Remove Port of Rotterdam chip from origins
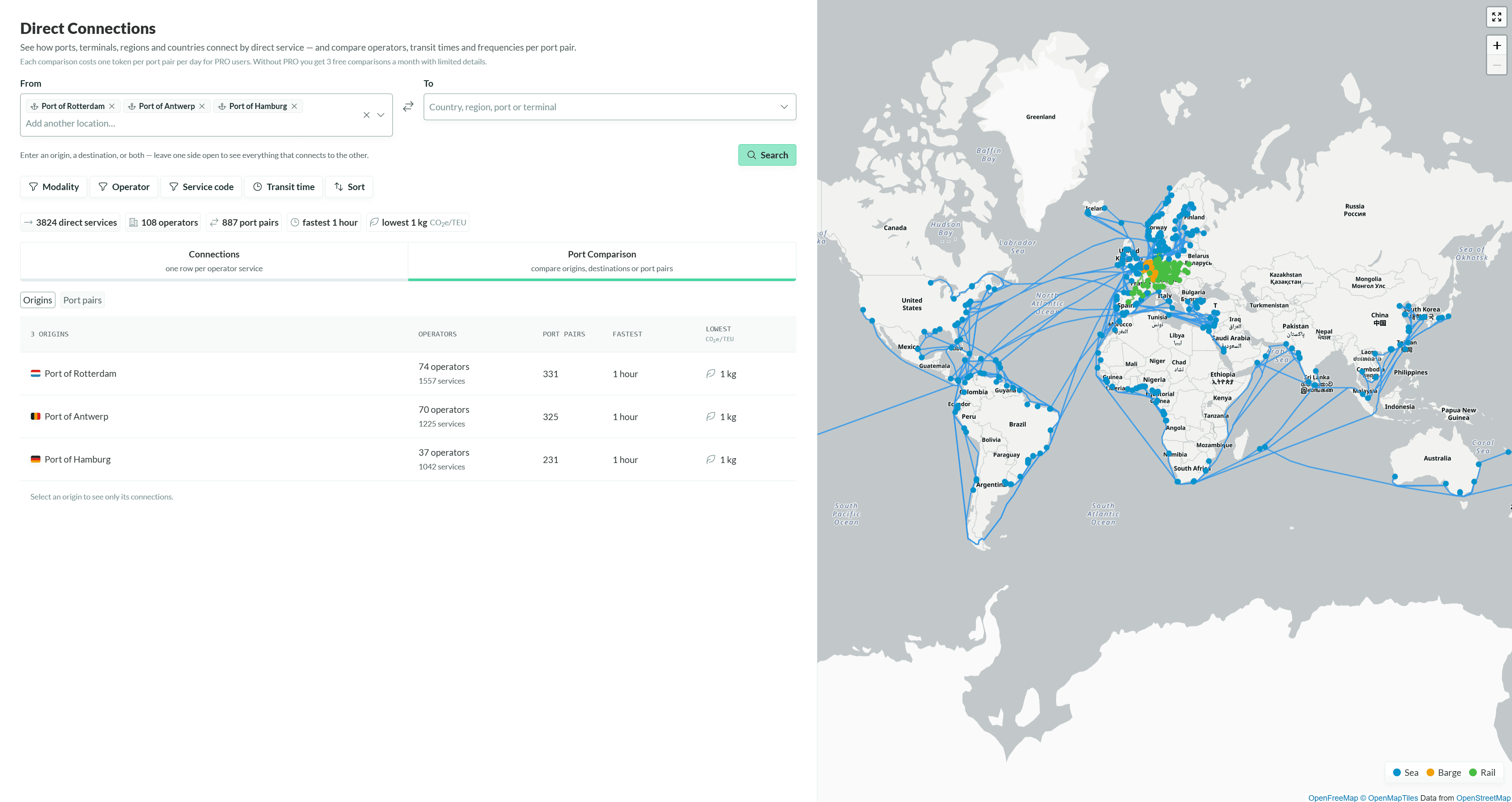 tap(112, 106)
